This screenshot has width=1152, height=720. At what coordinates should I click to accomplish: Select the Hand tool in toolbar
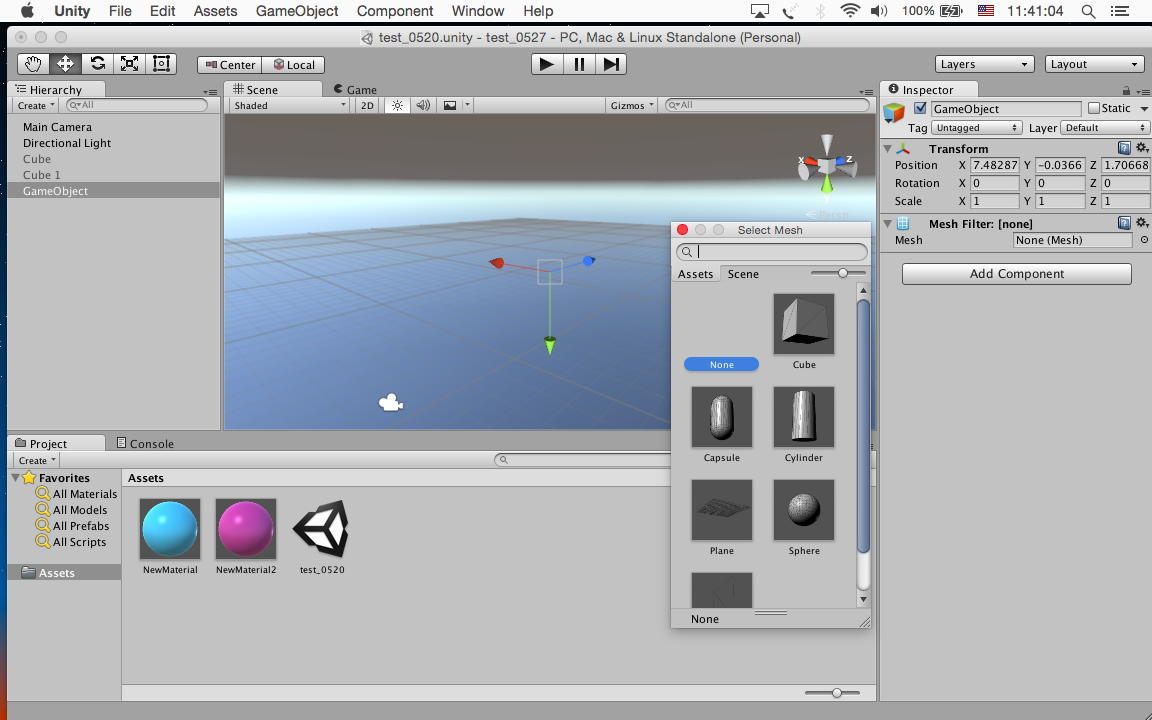(33, 64)
